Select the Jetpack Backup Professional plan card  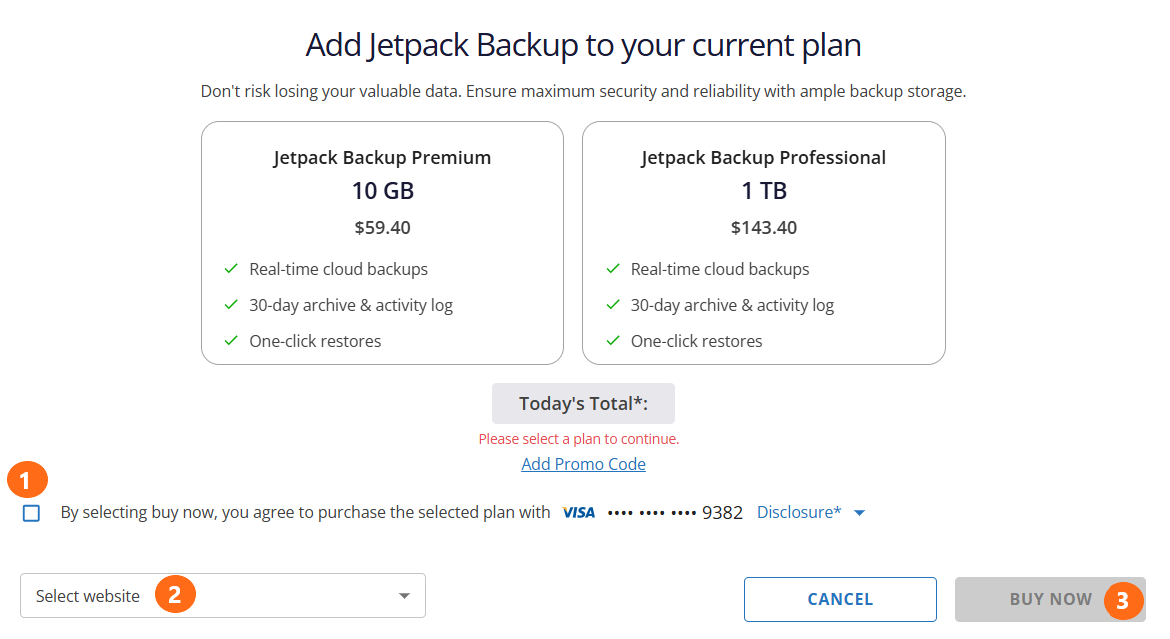pyautogui.click(x=763, y=242)
